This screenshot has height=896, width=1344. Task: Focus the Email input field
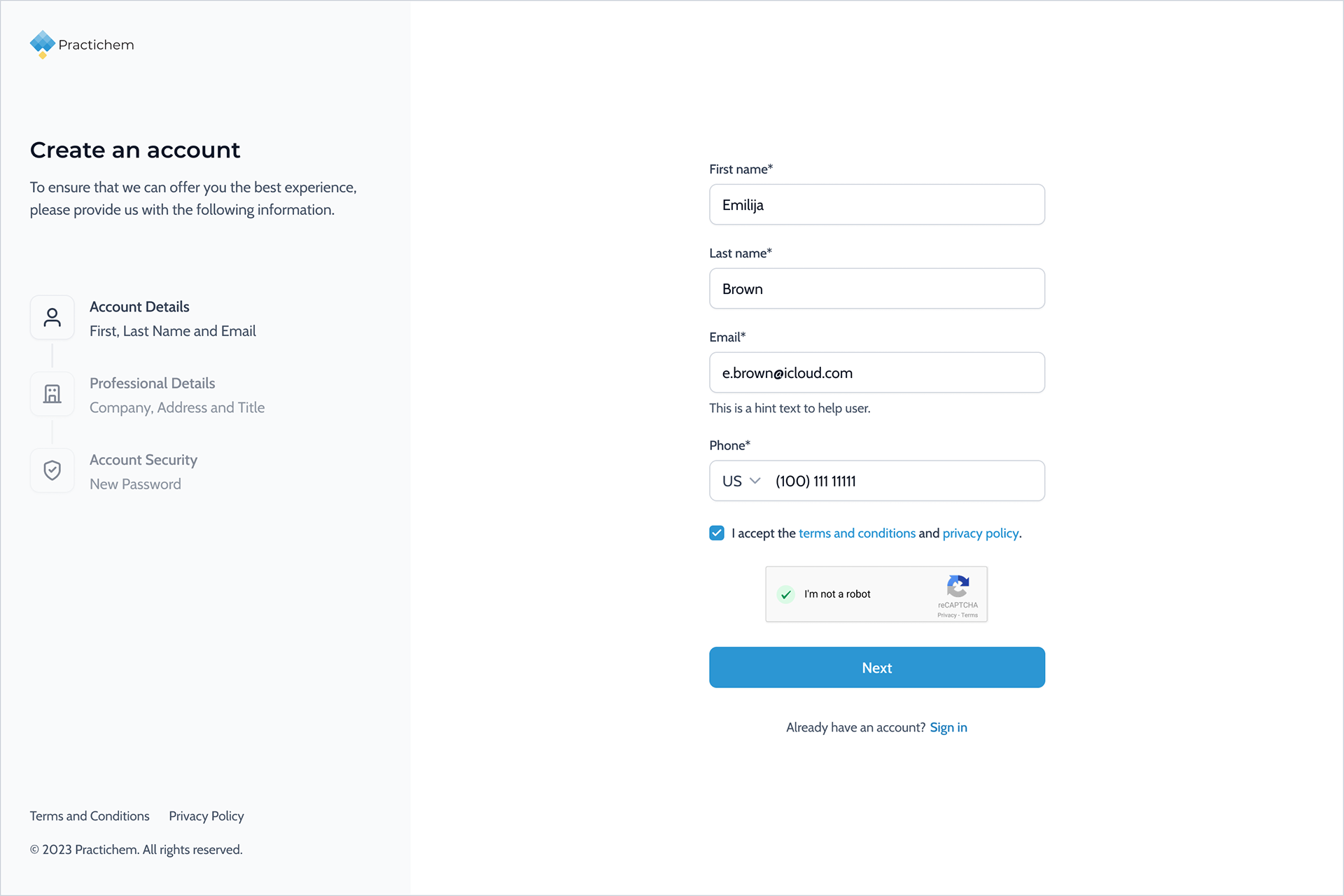877,372
